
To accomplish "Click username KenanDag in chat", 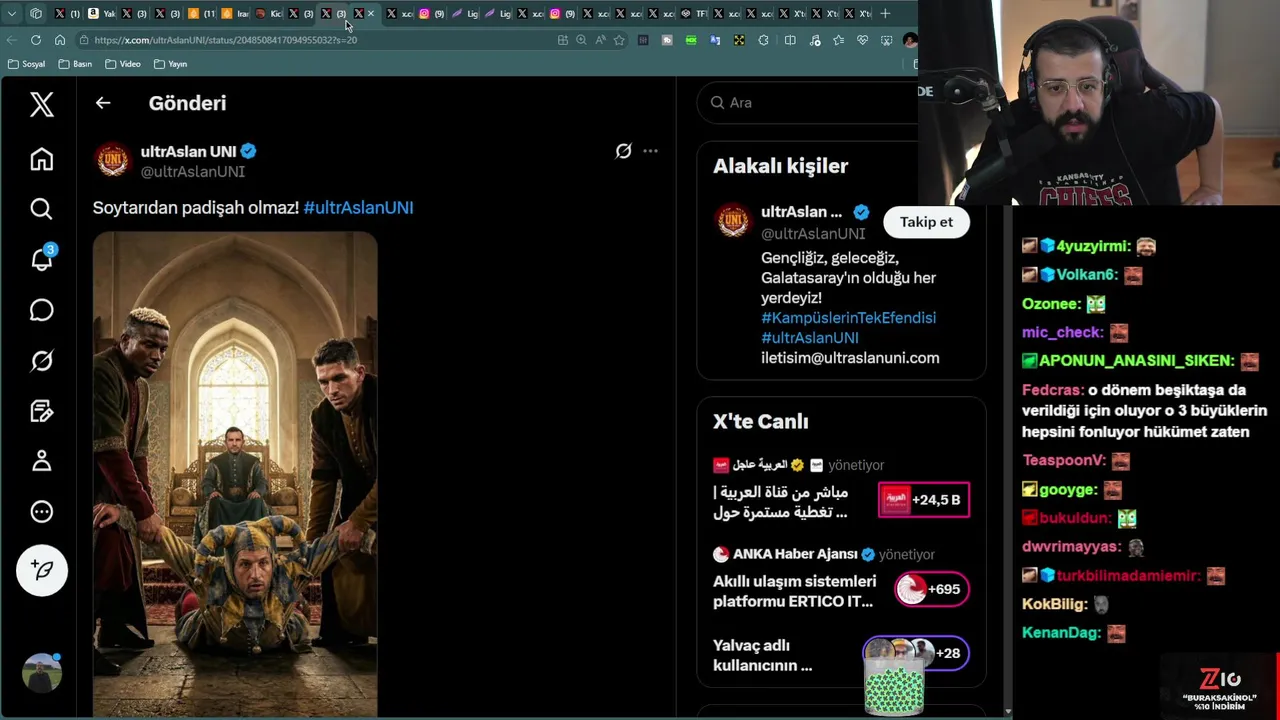I will click(x=1061, y=632).
